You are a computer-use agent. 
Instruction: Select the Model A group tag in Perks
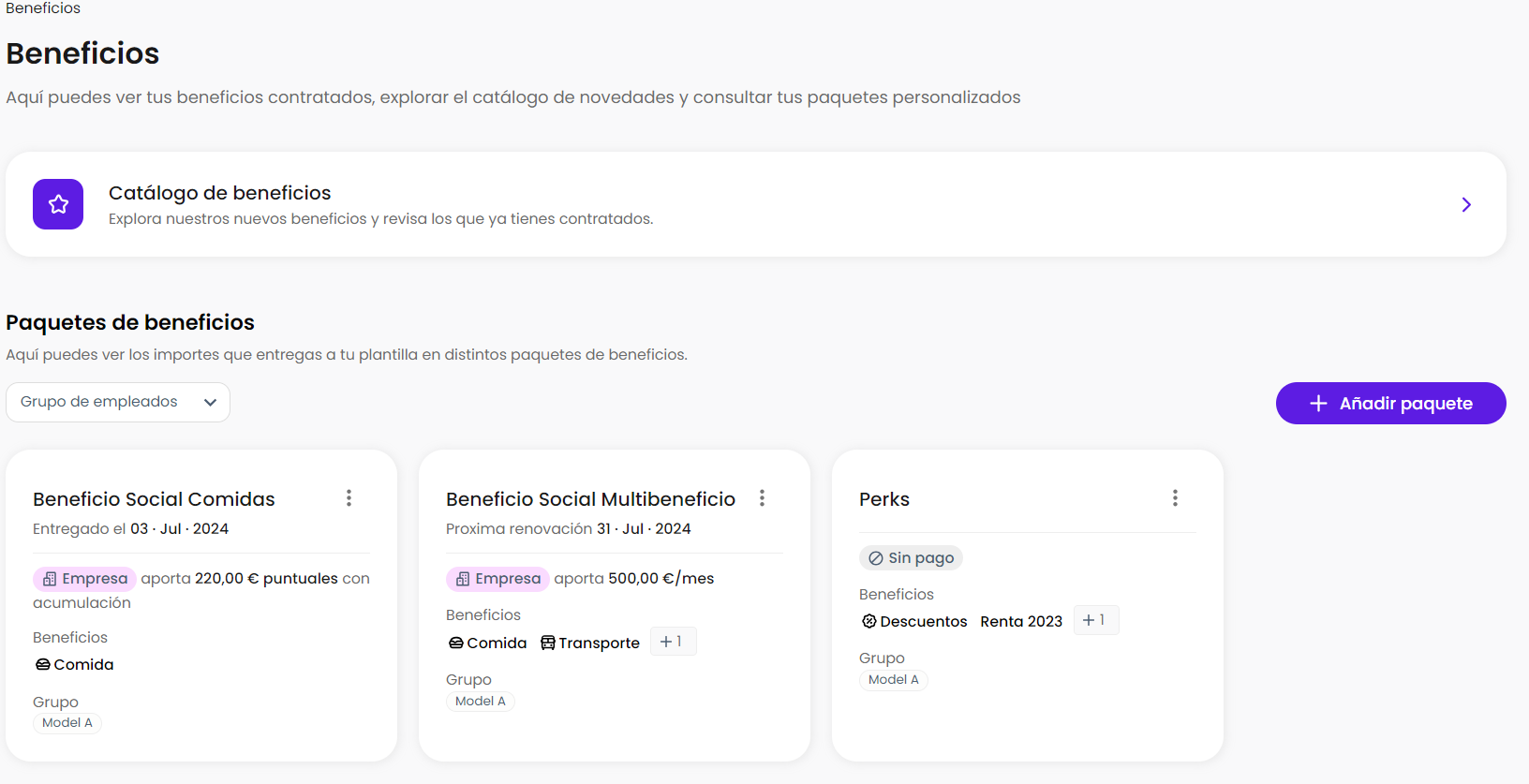(x=893, y=680)
